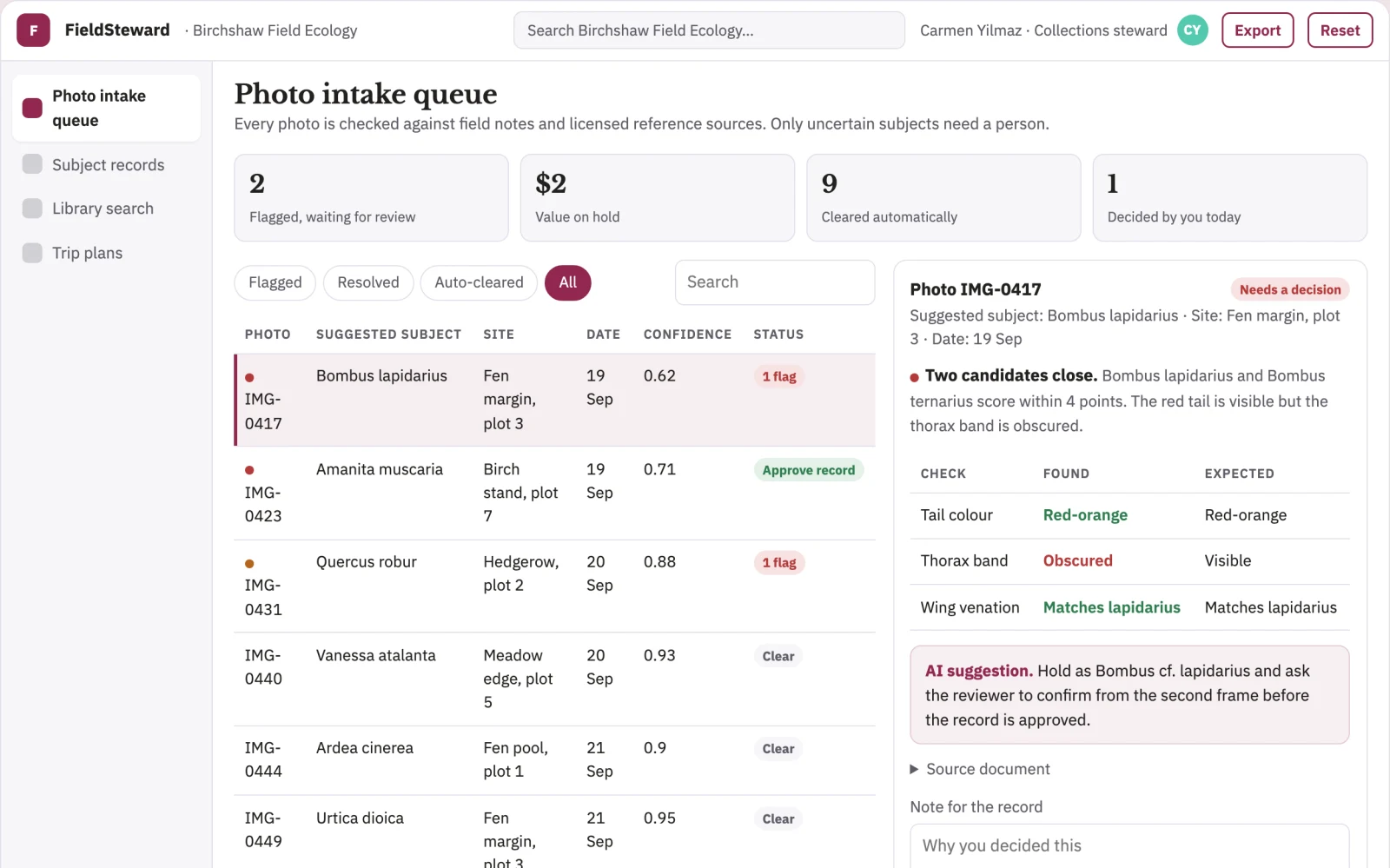Viewport: 1390px width, 868px height.
Task: Expand the Source document disclosure
Action: (x=979, y=769)
